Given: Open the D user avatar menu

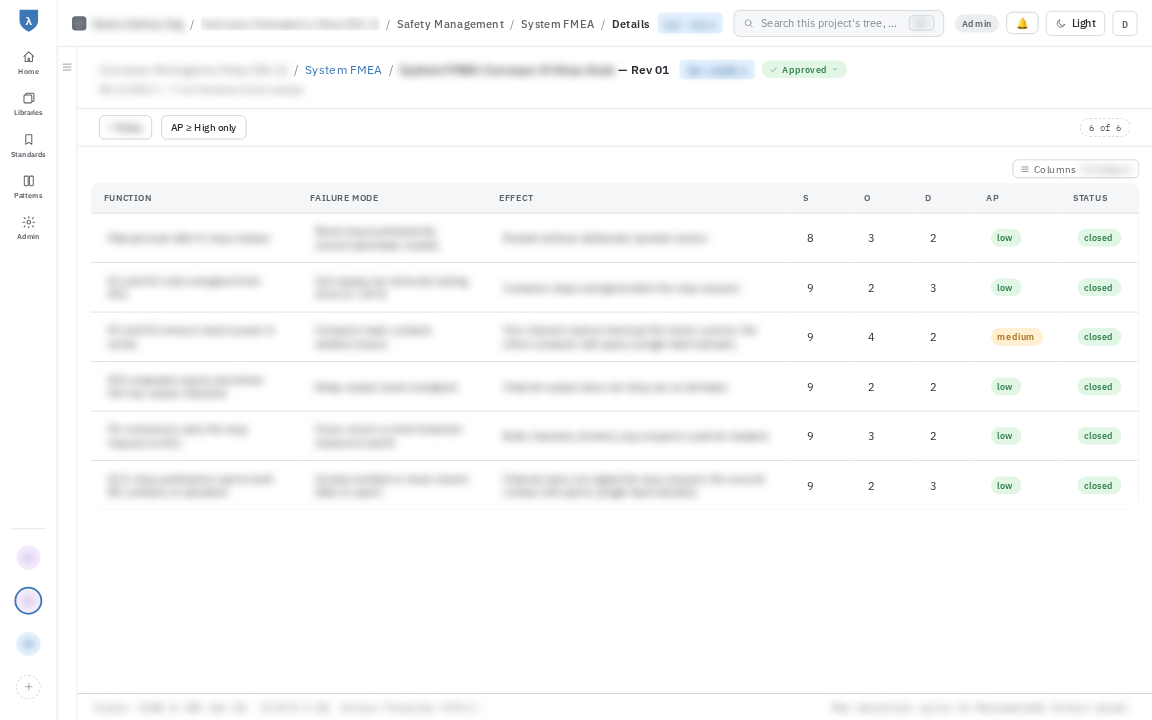Looking at the screenshot, I should coord(1125,24).
